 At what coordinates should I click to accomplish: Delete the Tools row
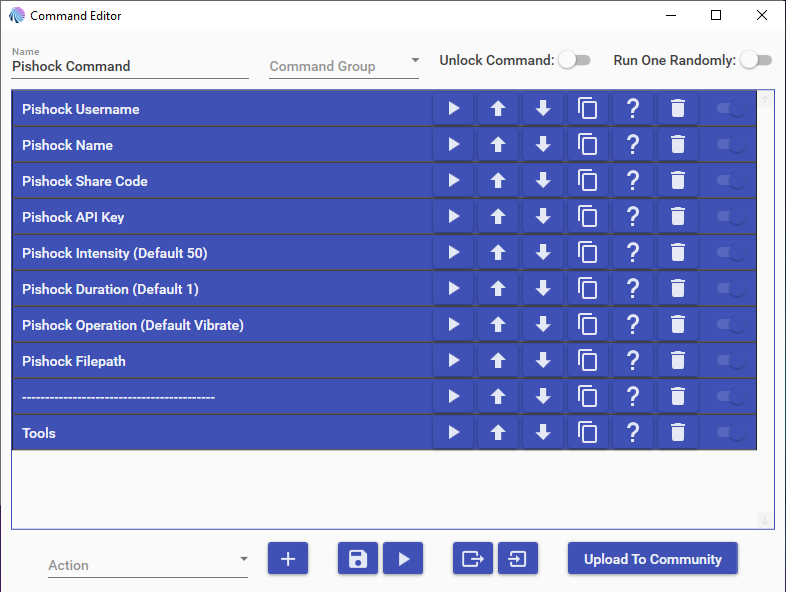coord(678,433)
